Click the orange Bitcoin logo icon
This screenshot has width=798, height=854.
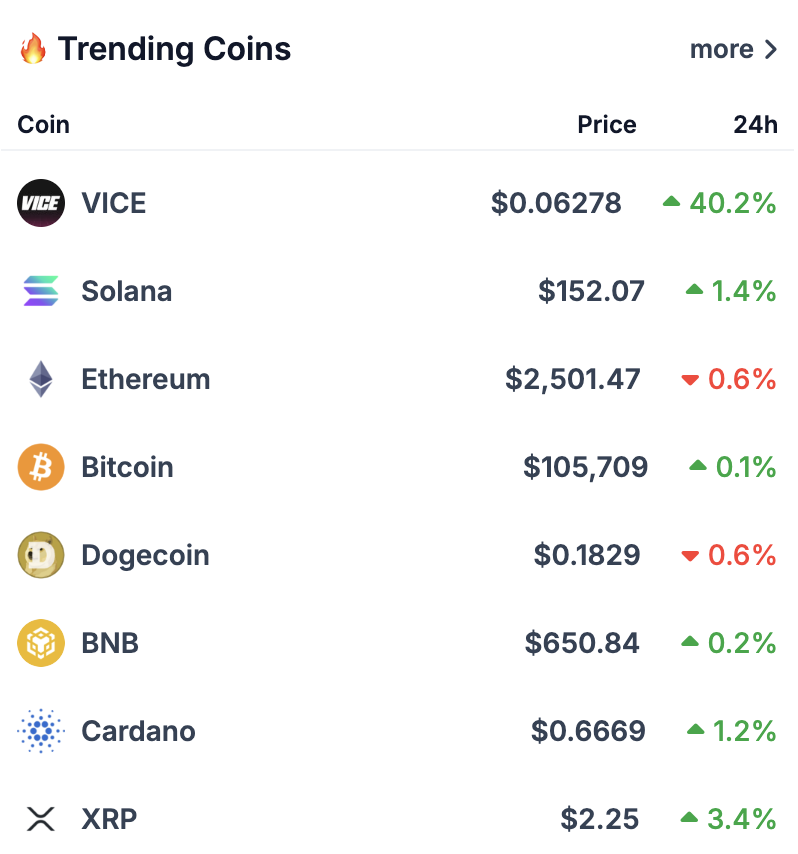coord(41,467)
